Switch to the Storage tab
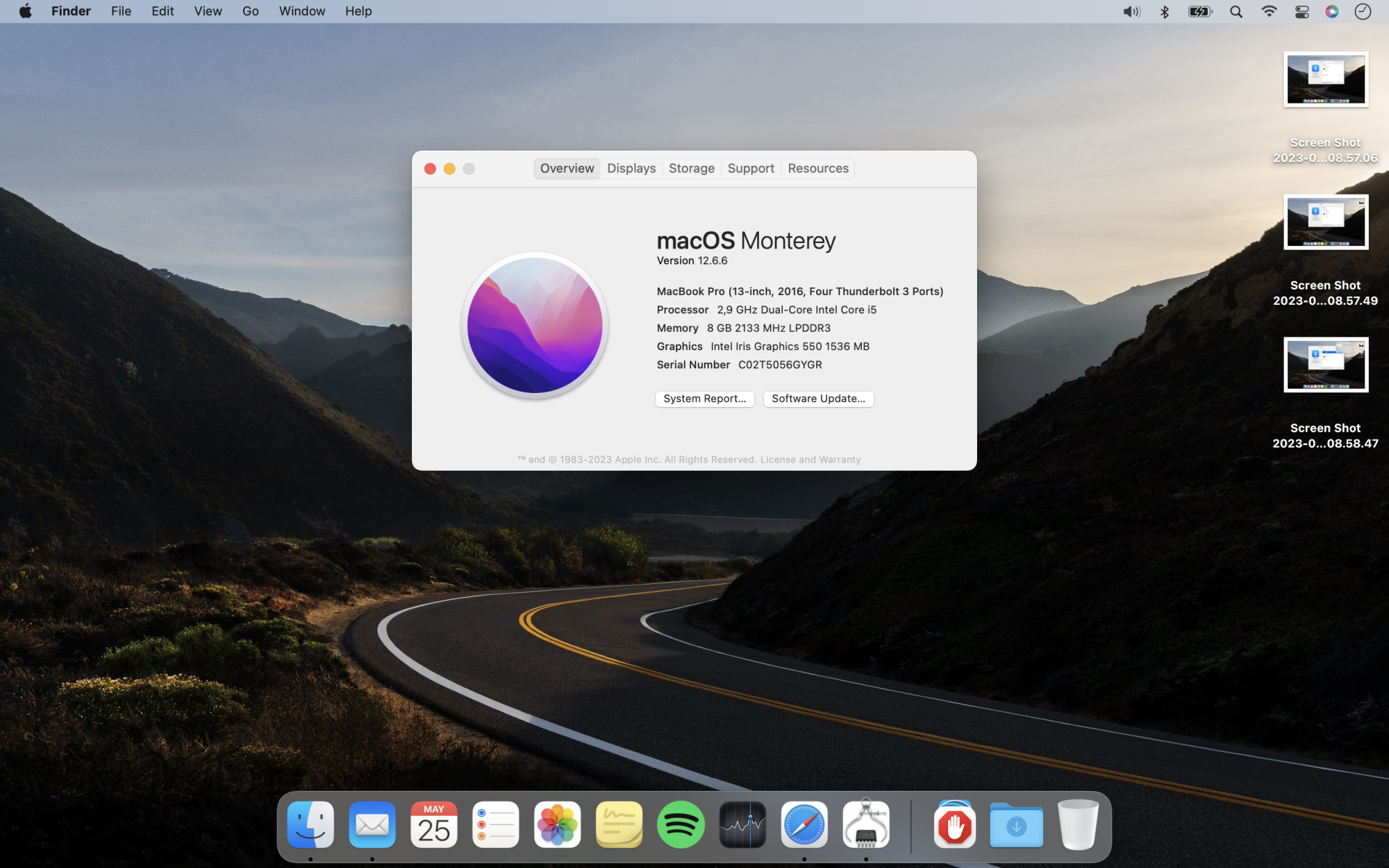 pos(691,169)
